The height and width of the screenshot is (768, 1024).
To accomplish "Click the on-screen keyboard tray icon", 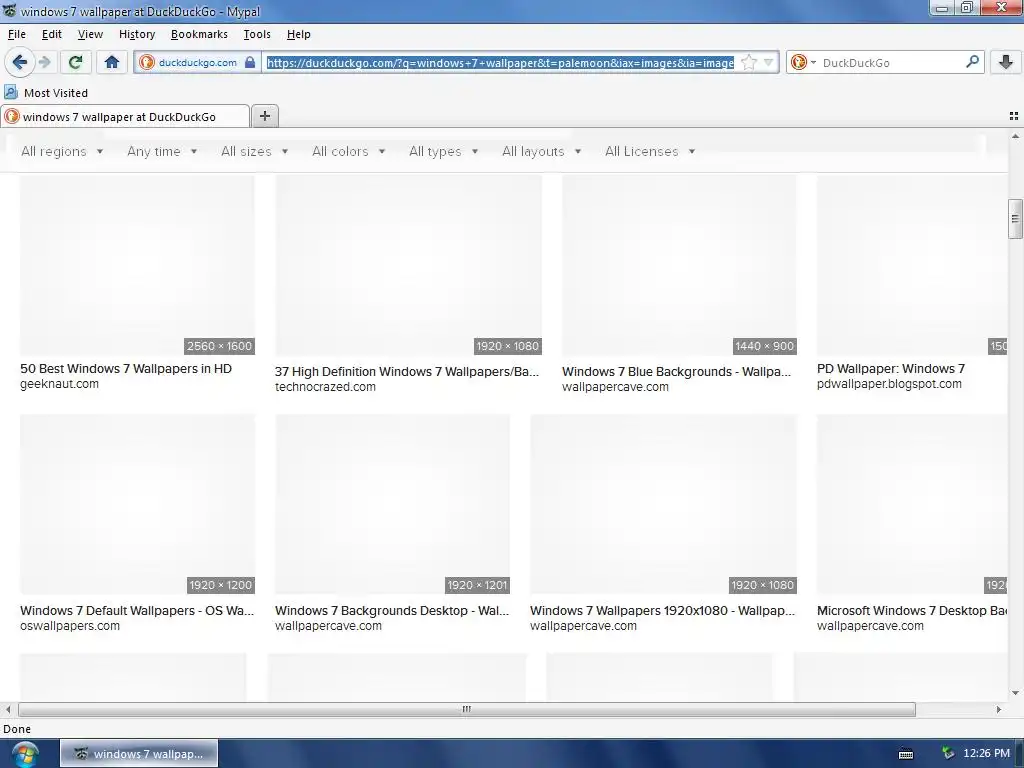I will coord(906,754).
